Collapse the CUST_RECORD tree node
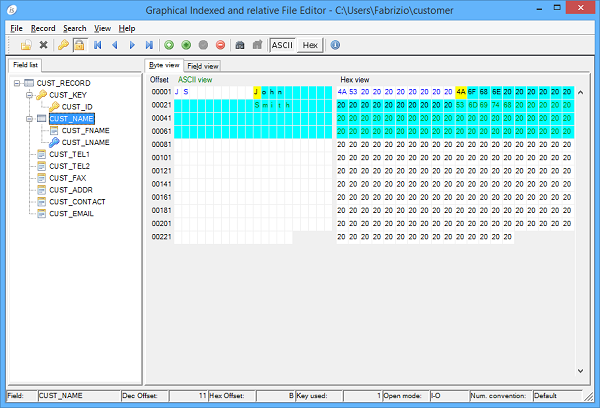The image size is (600, 408). 17,83
